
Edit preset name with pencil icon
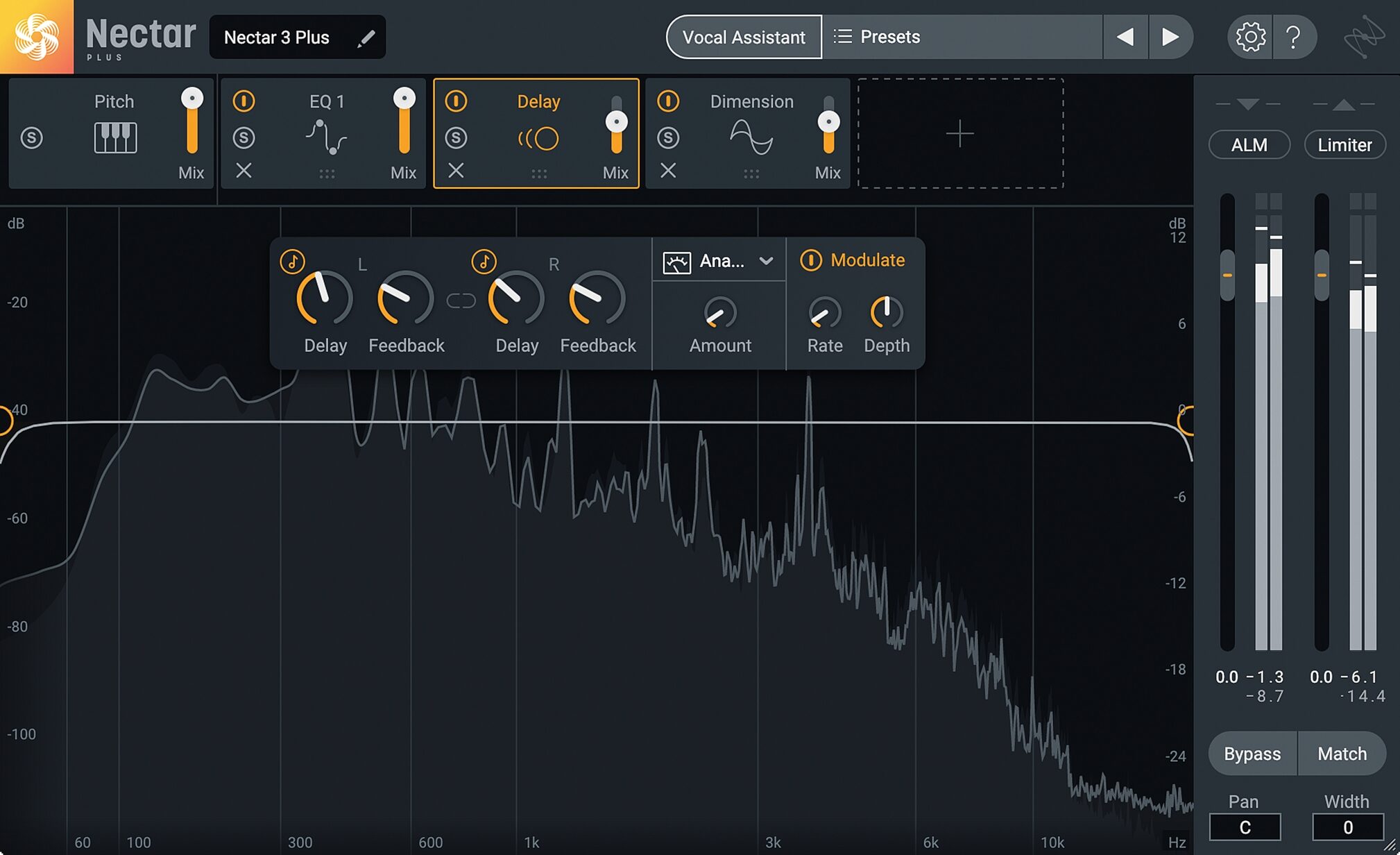click(x=366, y=38)
